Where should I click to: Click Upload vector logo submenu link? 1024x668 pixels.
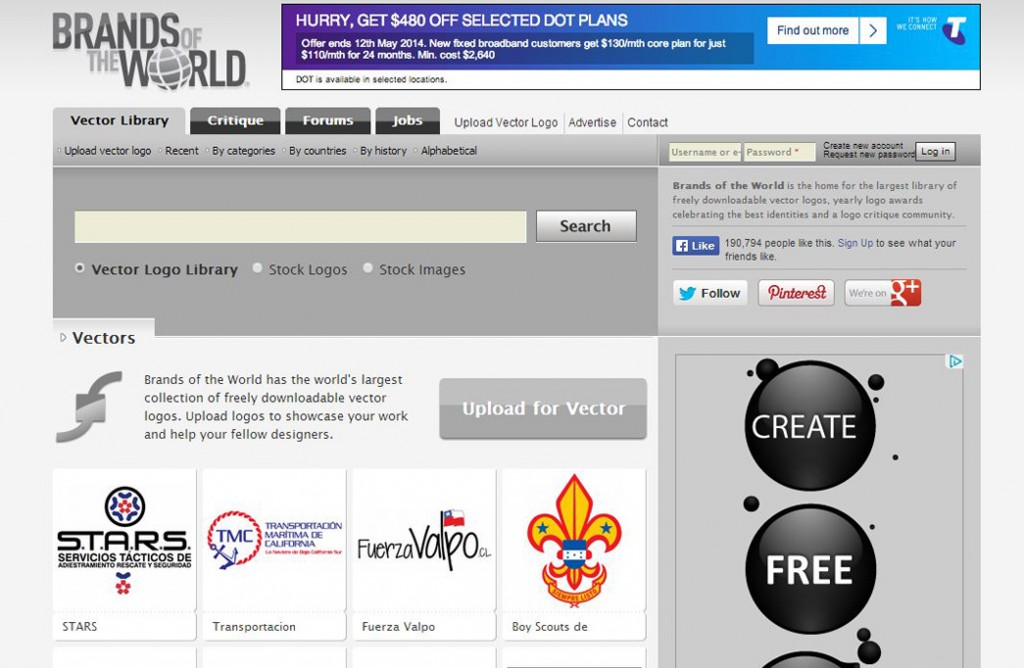click(x=108, y=151)
